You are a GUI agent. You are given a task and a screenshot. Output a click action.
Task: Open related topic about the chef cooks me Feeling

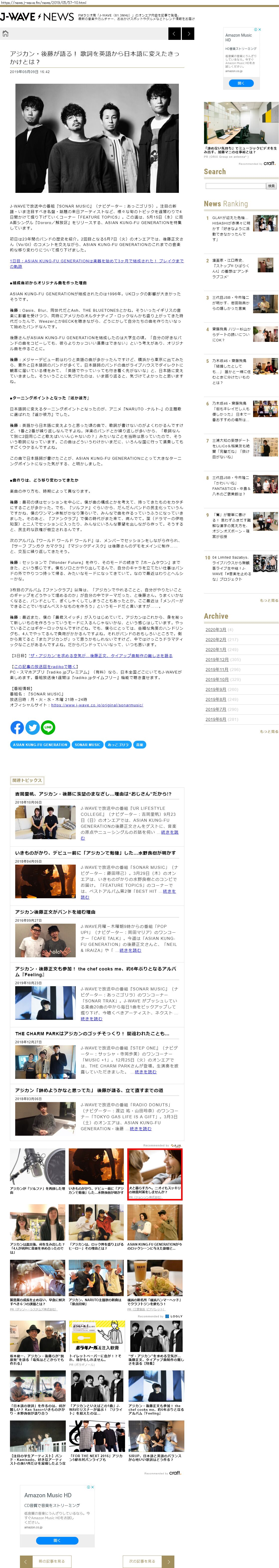96,971
